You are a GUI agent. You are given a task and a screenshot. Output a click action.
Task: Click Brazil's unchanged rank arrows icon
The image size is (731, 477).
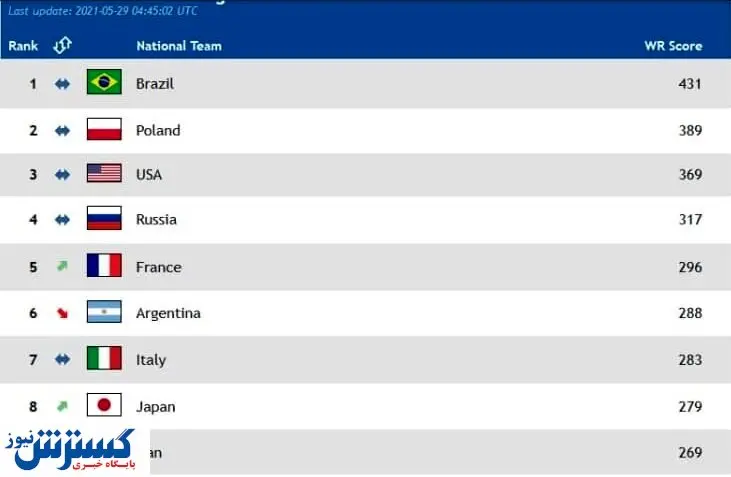[x=62, y=84]
